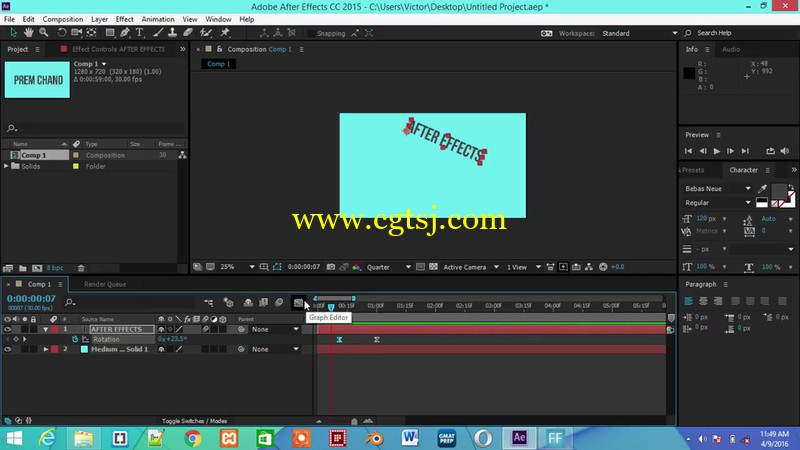This screenshot has width=800, height=450.
Task: Open the Regular font style dropdown
Action: point(718,203)
